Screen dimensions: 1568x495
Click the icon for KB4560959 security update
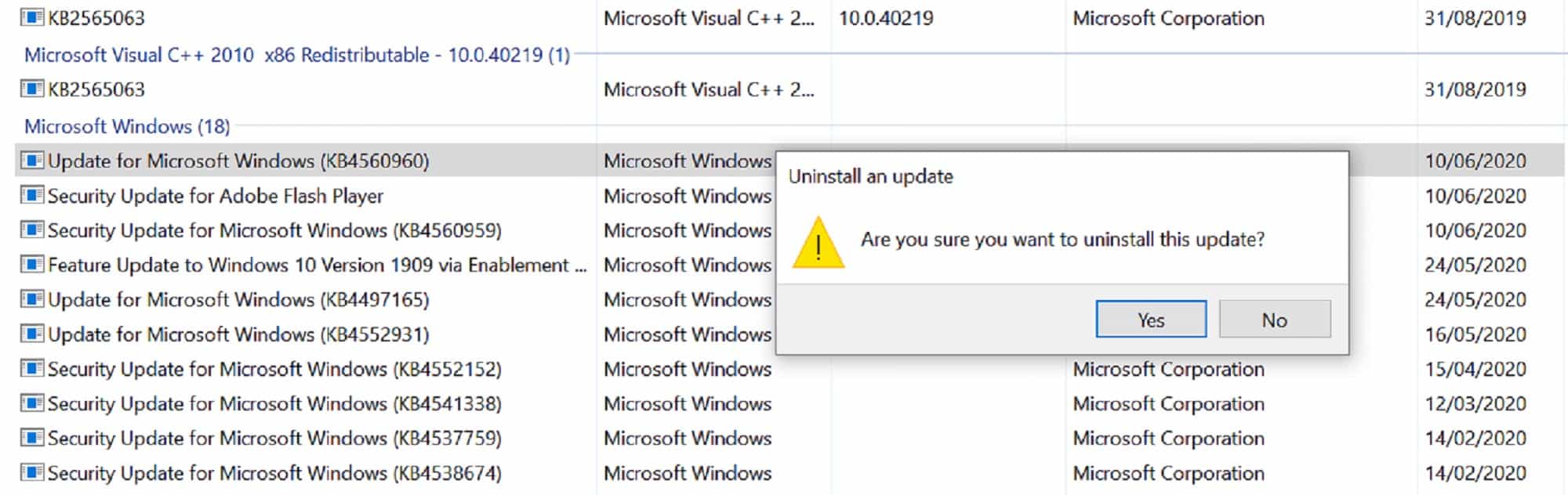tap(33, 230)
